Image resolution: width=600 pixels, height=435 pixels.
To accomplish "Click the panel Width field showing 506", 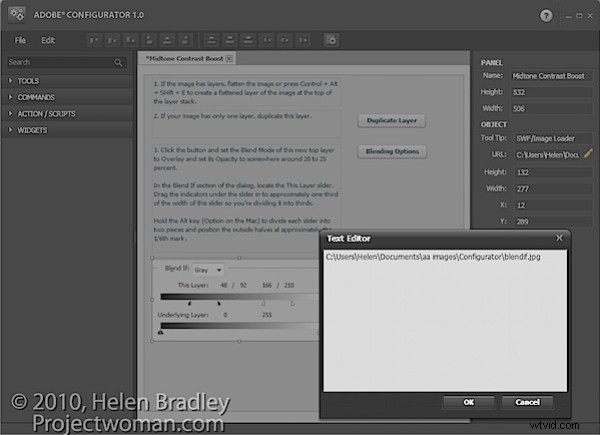I will pos(551,109).
